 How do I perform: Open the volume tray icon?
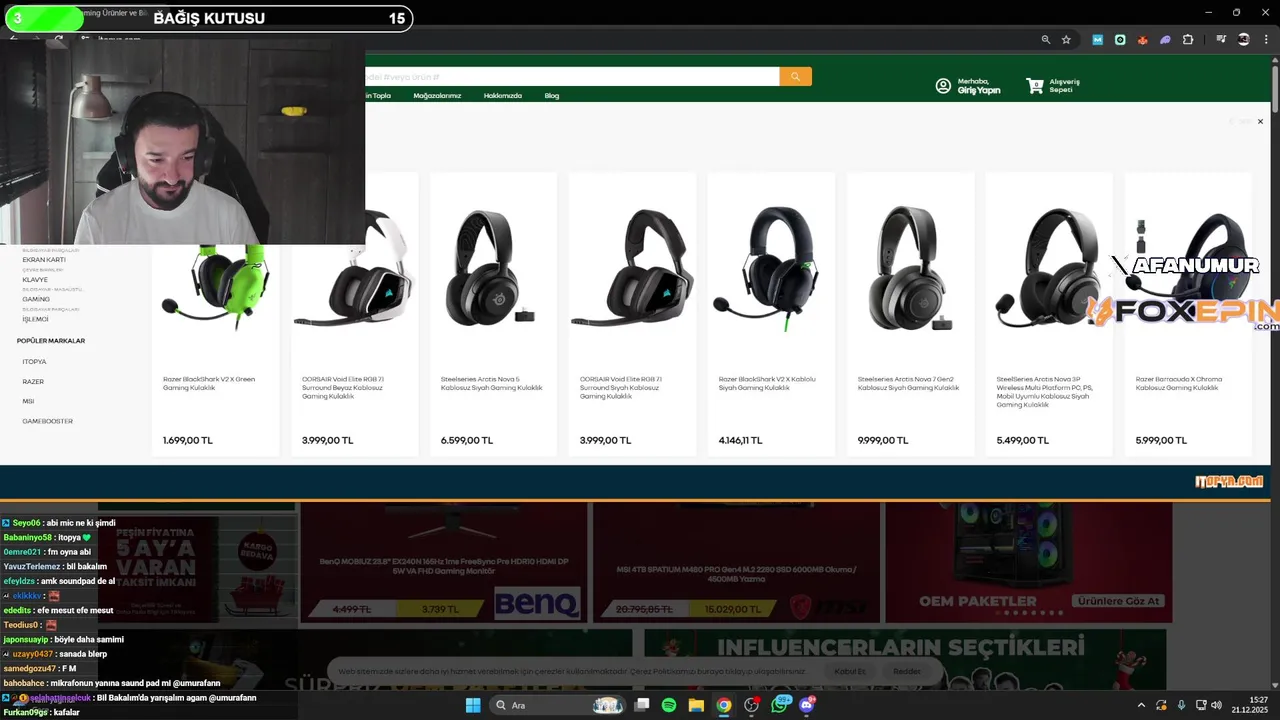[x=1216, y=705]
